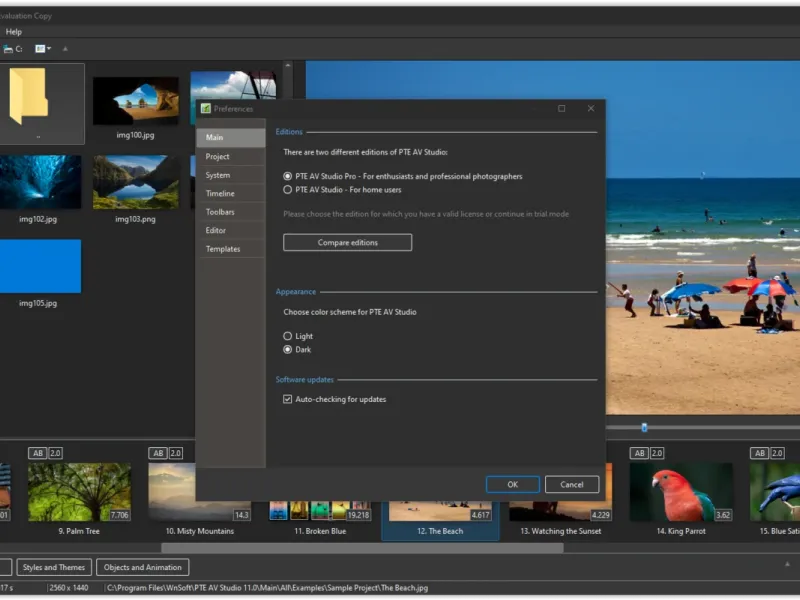Screen dimensions: 800x600
Task: Click 2.0 duration above King Parrot
Action: click(x=657, y=453)
